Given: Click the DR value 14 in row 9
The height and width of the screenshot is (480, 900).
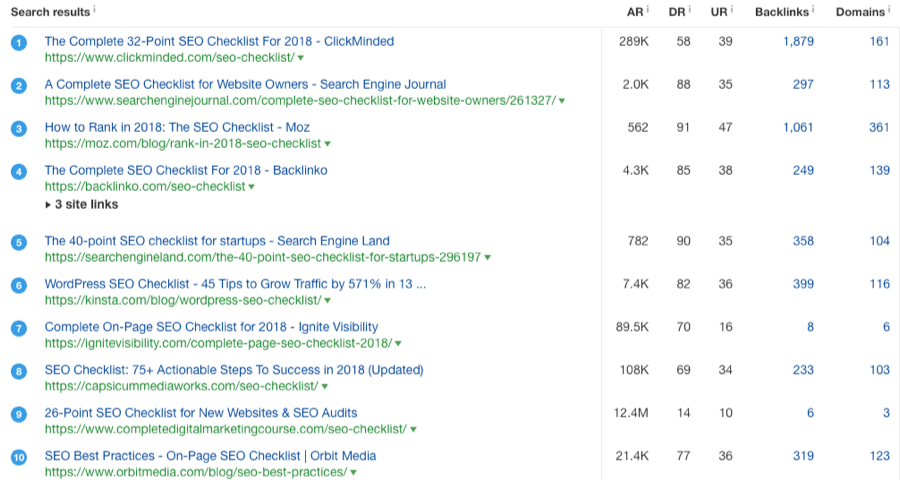Looking at the screenshot, I should click(683, 413).
